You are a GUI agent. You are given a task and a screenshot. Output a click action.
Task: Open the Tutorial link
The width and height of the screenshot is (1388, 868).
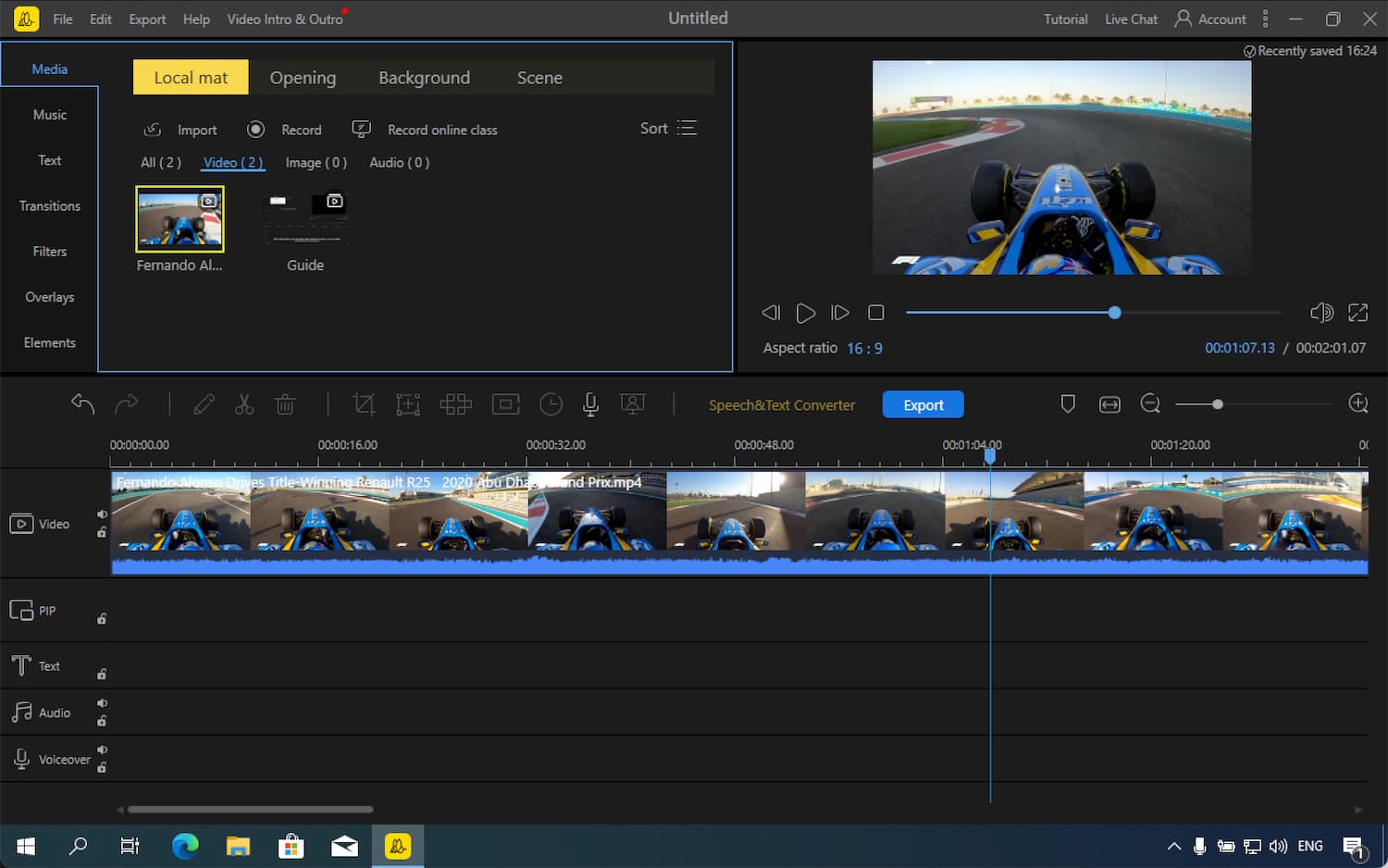coord(1066,19)
